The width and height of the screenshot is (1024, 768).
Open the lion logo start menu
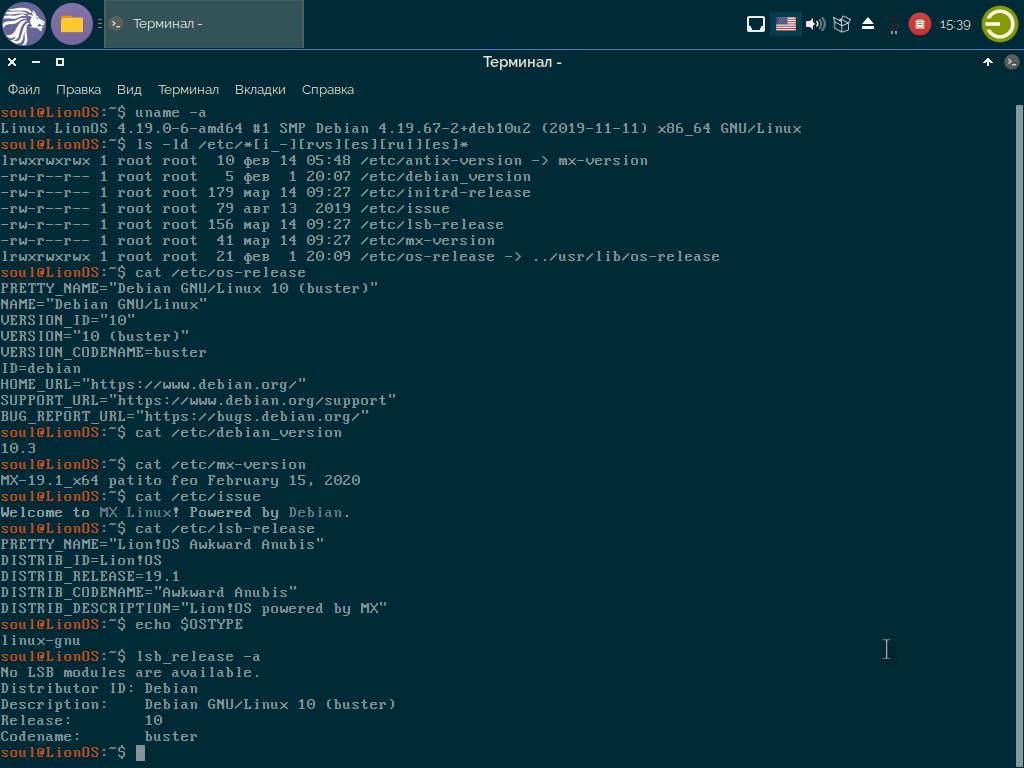[x=24, y=24]
